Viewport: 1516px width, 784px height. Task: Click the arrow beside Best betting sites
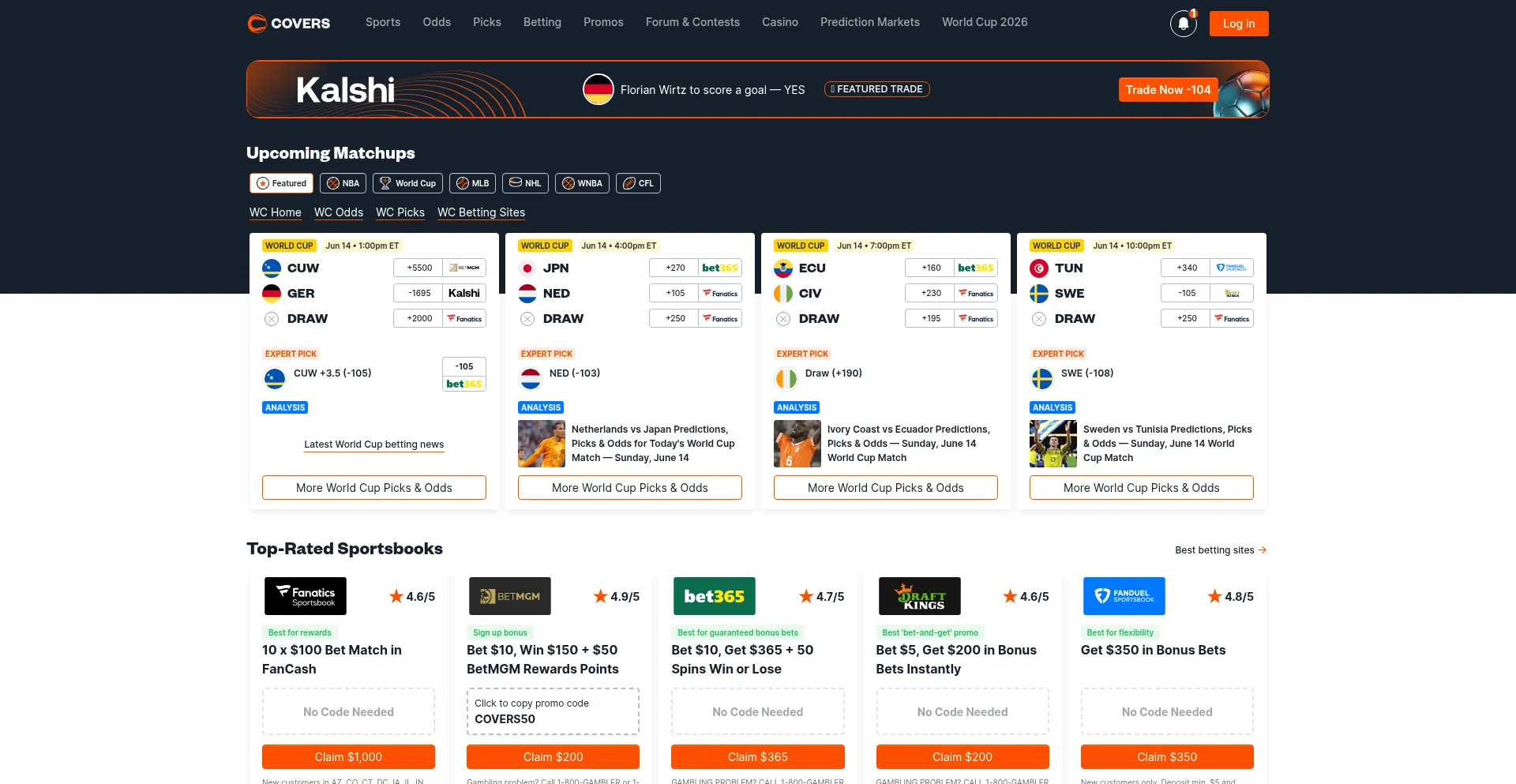[1263, 550]
